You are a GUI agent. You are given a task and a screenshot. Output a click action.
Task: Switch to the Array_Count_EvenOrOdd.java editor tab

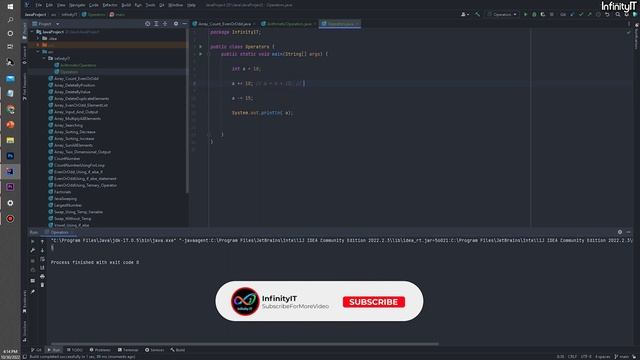224,24
